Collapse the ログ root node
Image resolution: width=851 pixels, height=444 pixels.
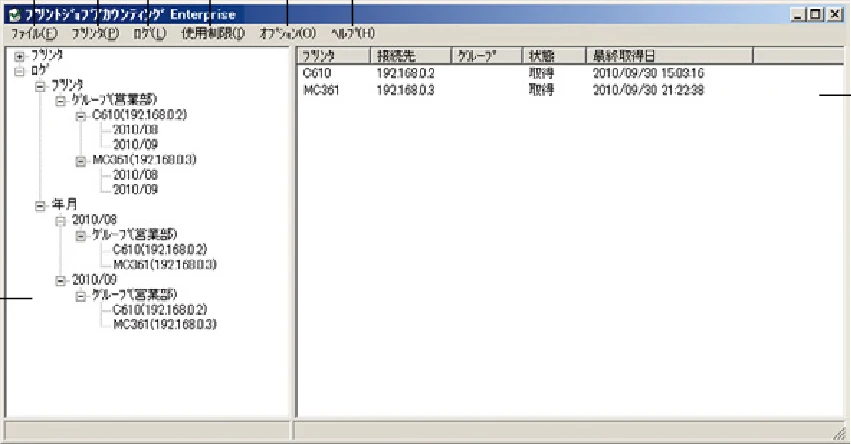coord(20,71)
